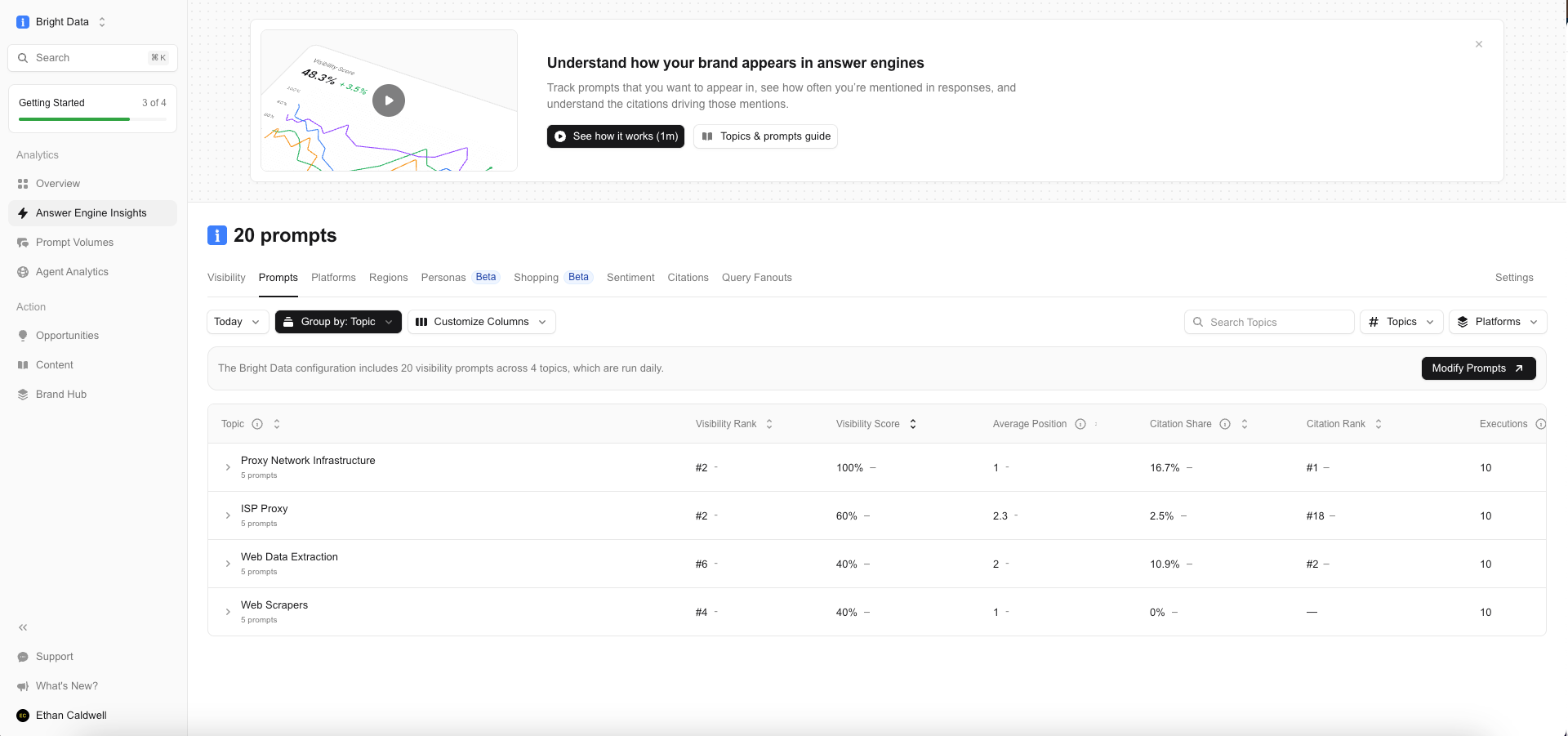
Task: Open the Shopping Beta tab
Action: click(553, 278)
